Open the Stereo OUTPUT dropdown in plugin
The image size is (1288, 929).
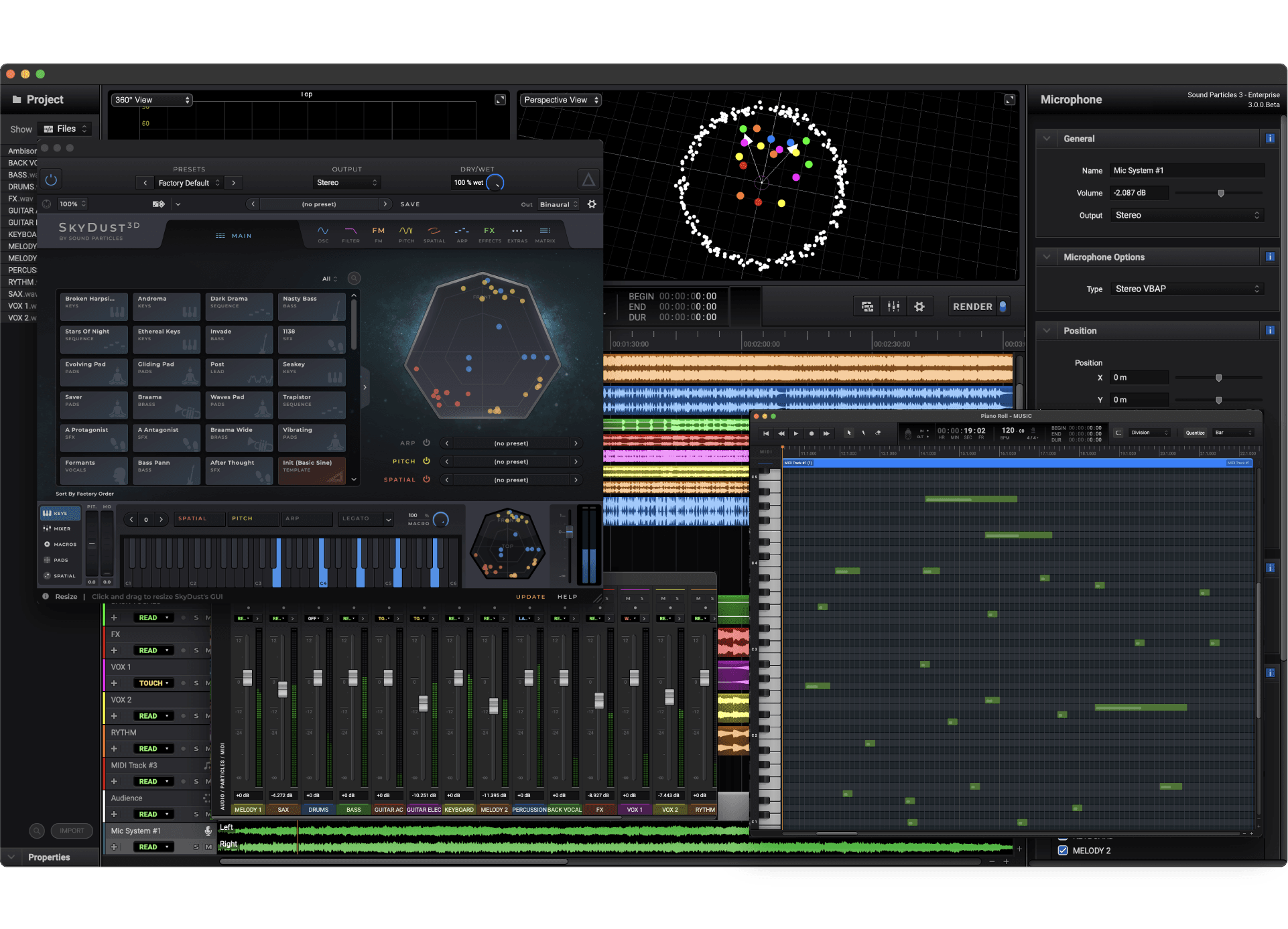(x=347, y=182)
